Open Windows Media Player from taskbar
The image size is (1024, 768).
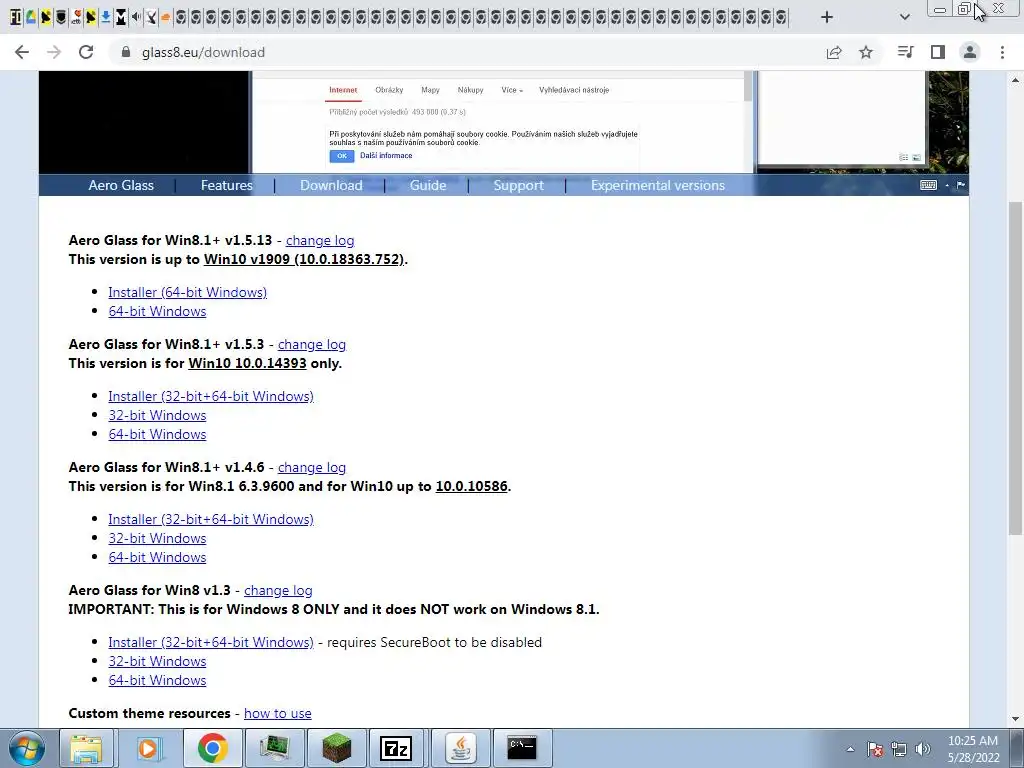[x=148, y=748]
